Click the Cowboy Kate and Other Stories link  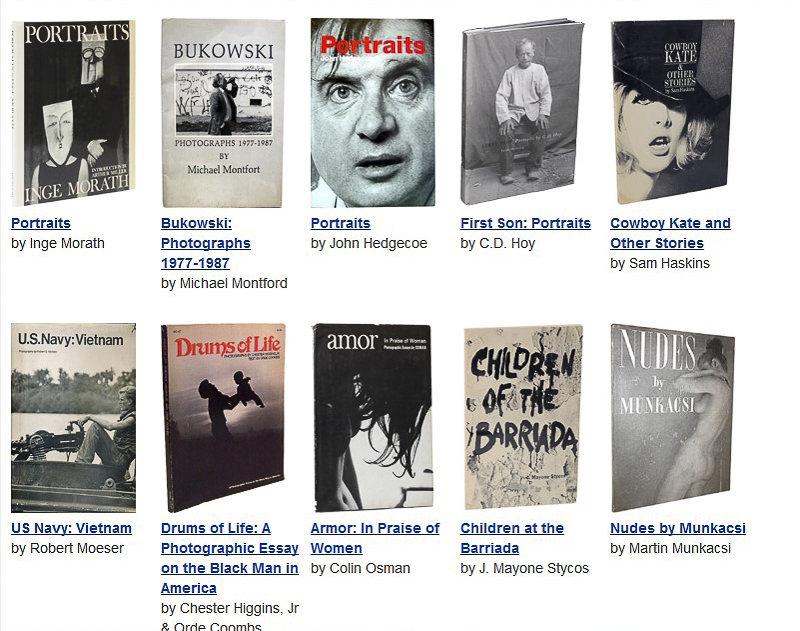tap(670, 233)
